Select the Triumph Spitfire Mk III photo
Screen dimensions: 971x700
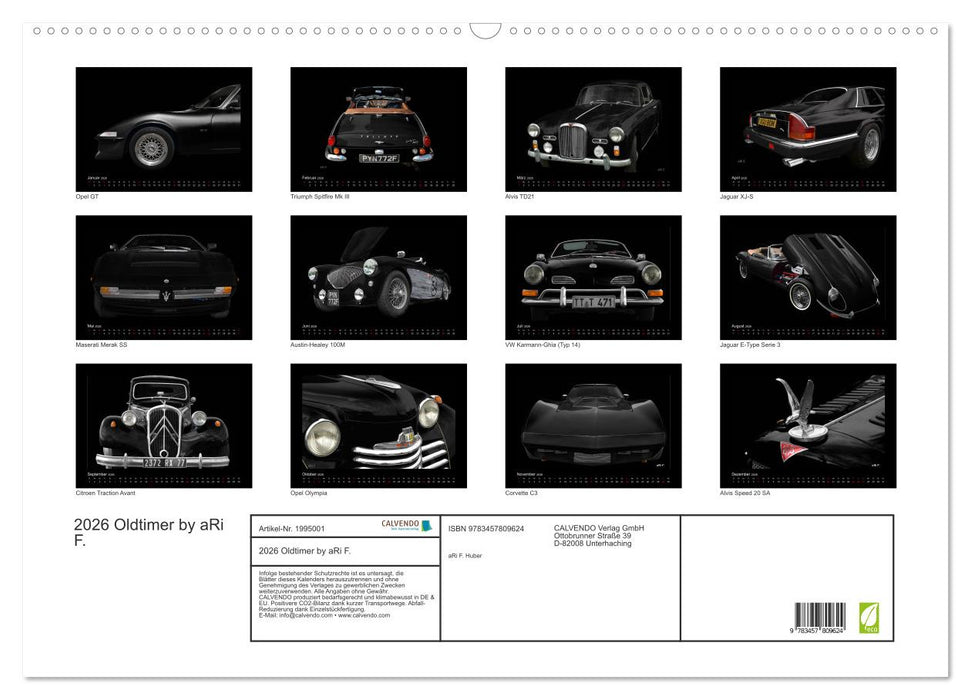pos(378,128)
